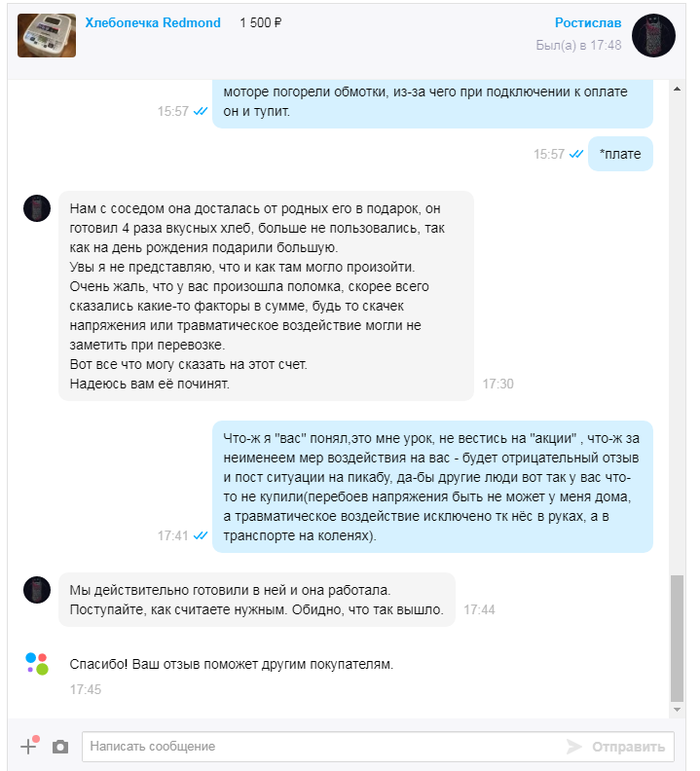Click the scrollbar up arrow
700x771 pixels.
[677, 89]
